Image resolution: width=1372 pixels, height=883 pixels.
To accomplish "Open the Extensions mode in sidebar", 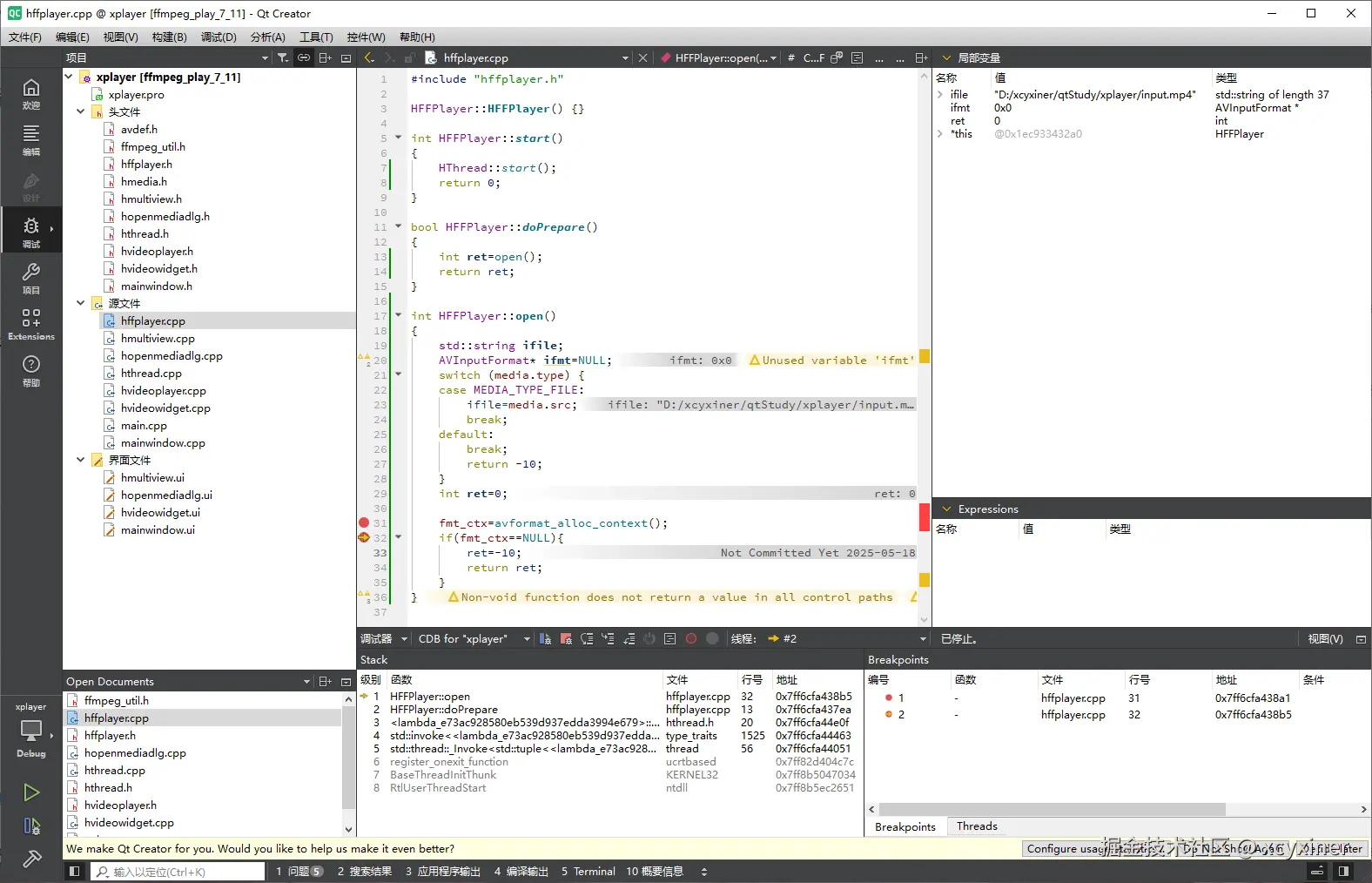I will 31,324.
